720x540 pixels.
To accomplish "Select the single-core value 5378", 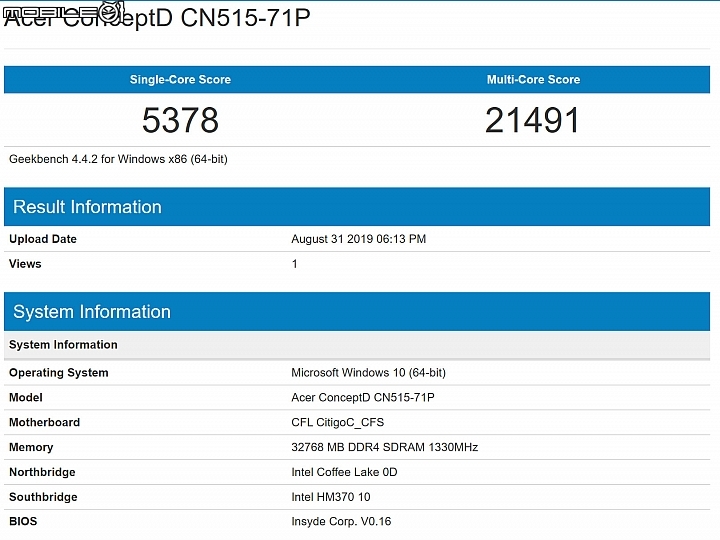I will pos(180,120).
